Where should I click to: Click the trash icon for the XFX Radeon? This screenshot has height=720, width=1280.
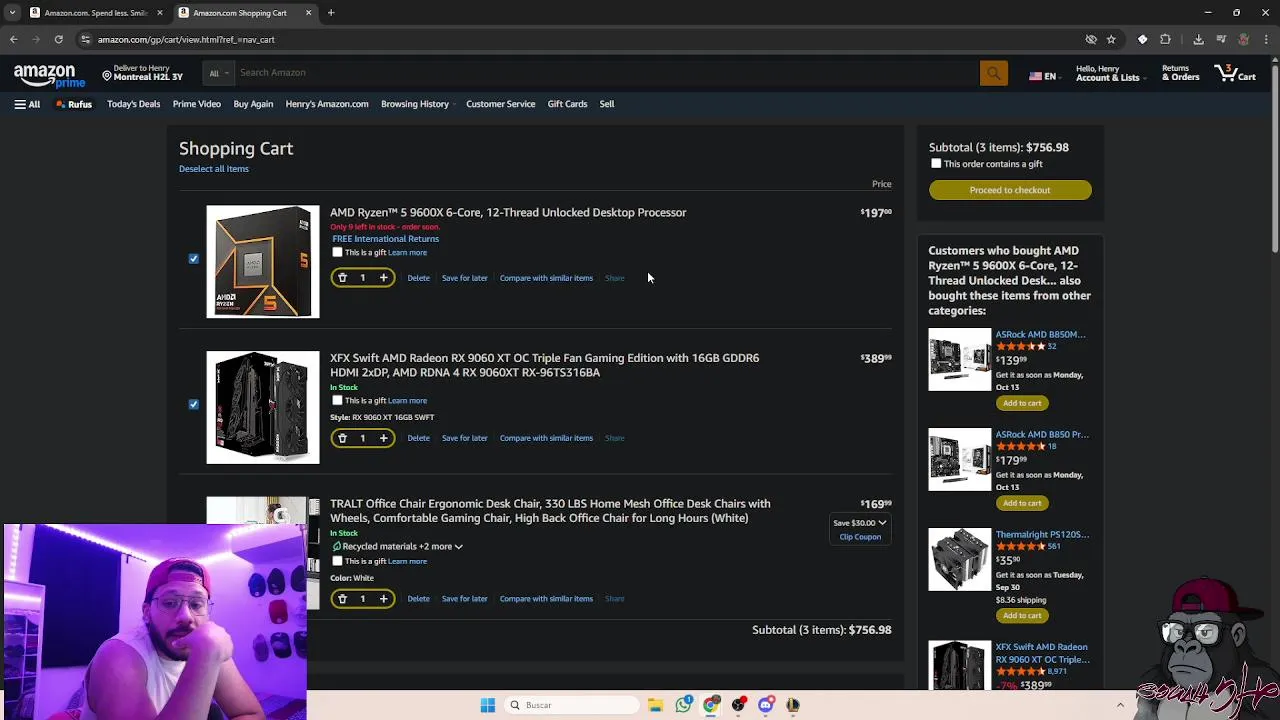[x=342, y=438]
